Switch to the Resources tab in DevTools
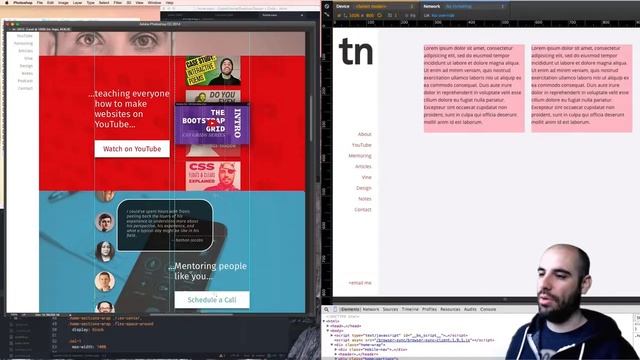 (x=450, y=309)
